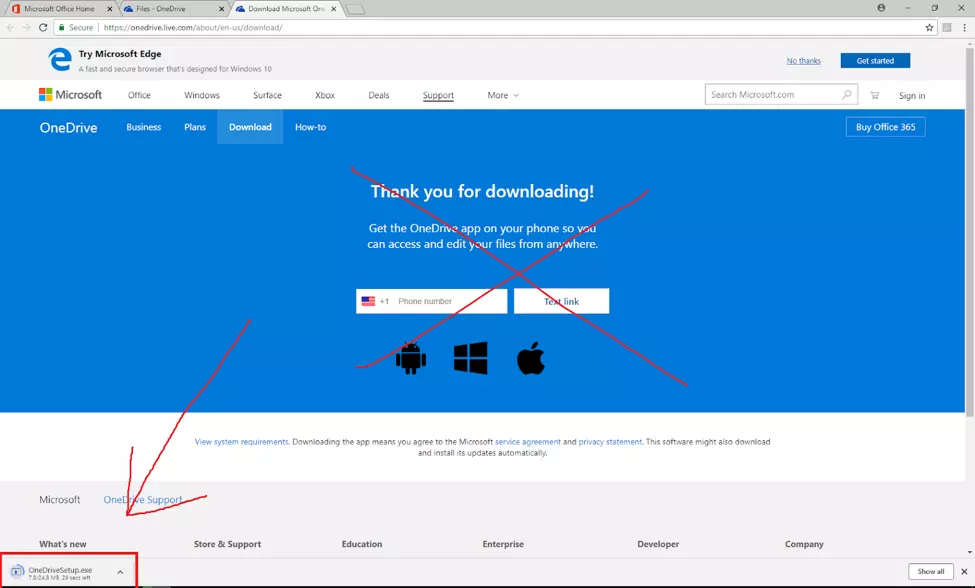Click the Android robot icon
975x588 pixels.
click(411, 358)
